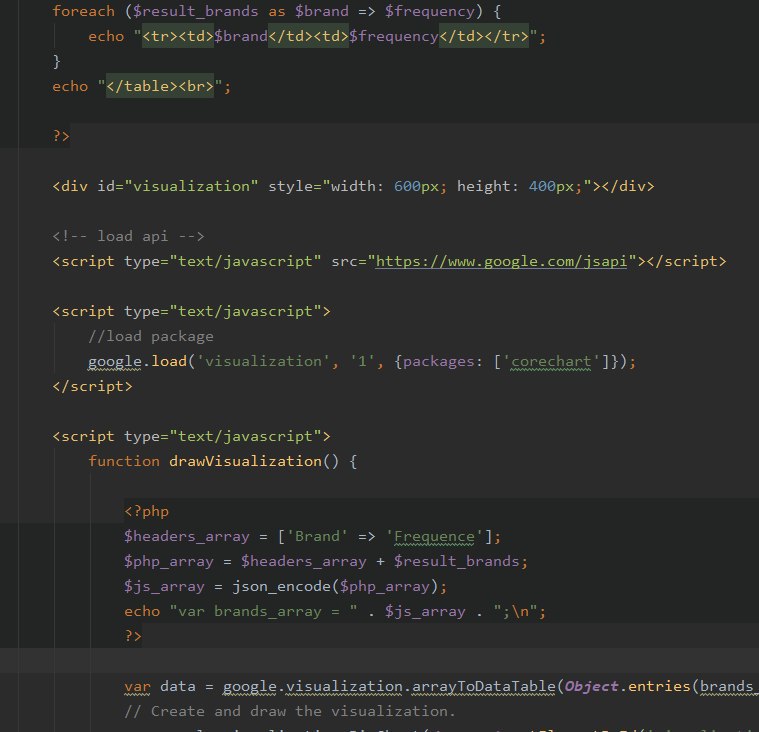Click $result_brands in the $php_array line

(x=456, y=561)
